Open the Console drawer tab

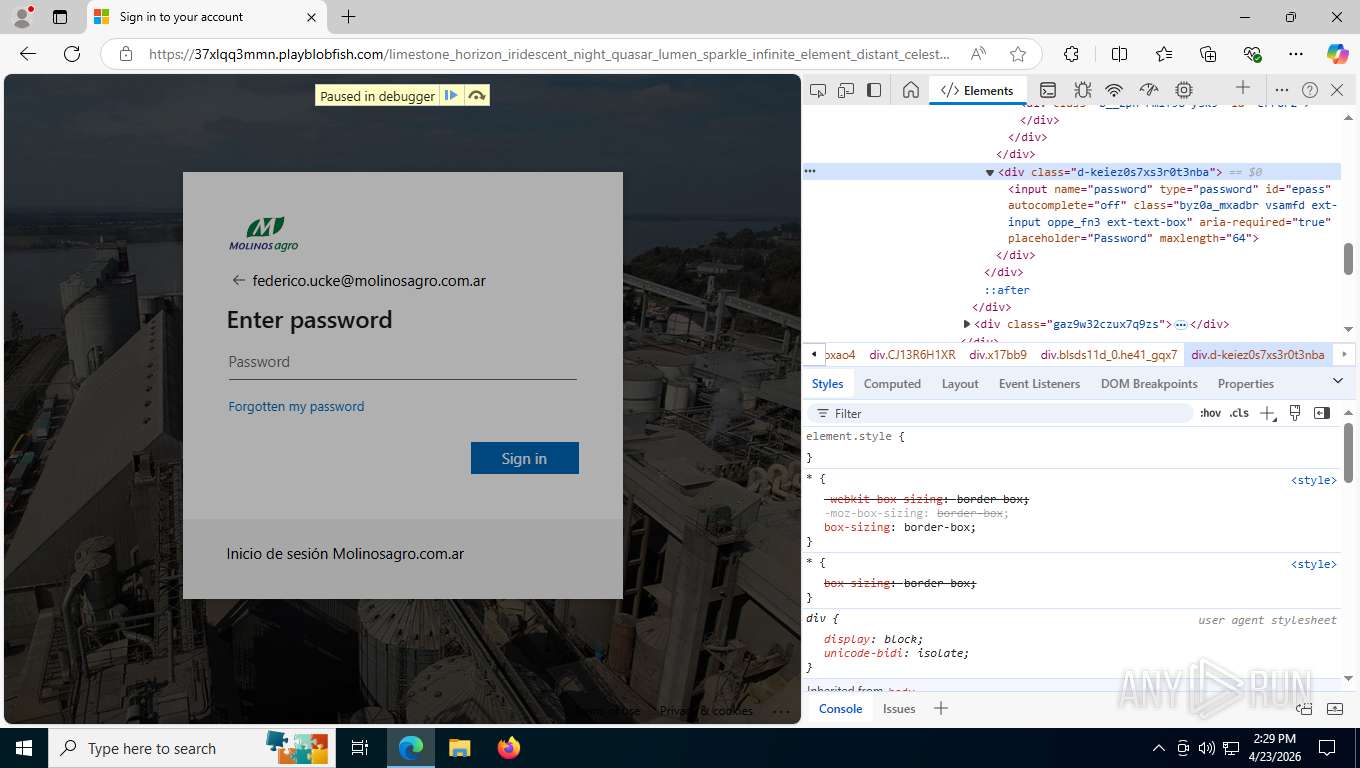840,709
